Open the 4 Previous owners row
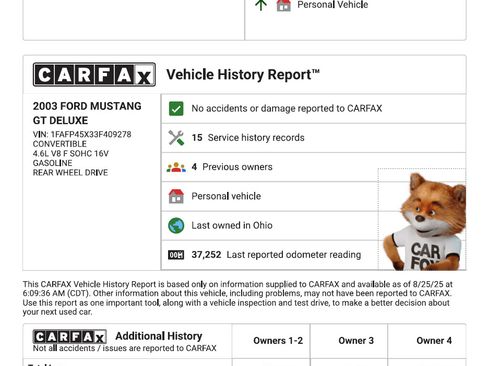488x366 pixels. click(313, 167)
